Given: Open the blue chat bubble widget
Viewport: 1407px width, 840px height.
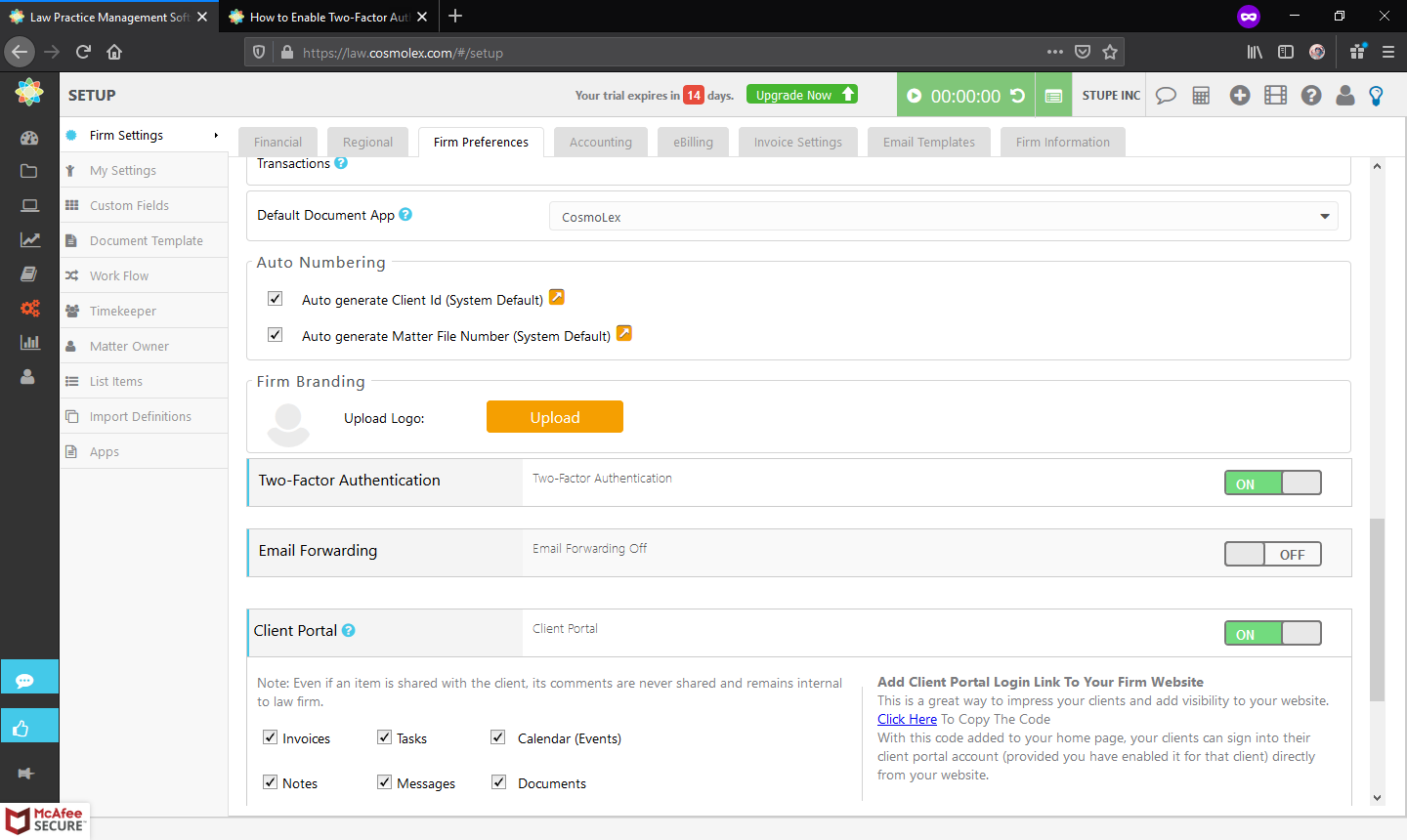Looking at the screenshot, I should pos(29,677).
